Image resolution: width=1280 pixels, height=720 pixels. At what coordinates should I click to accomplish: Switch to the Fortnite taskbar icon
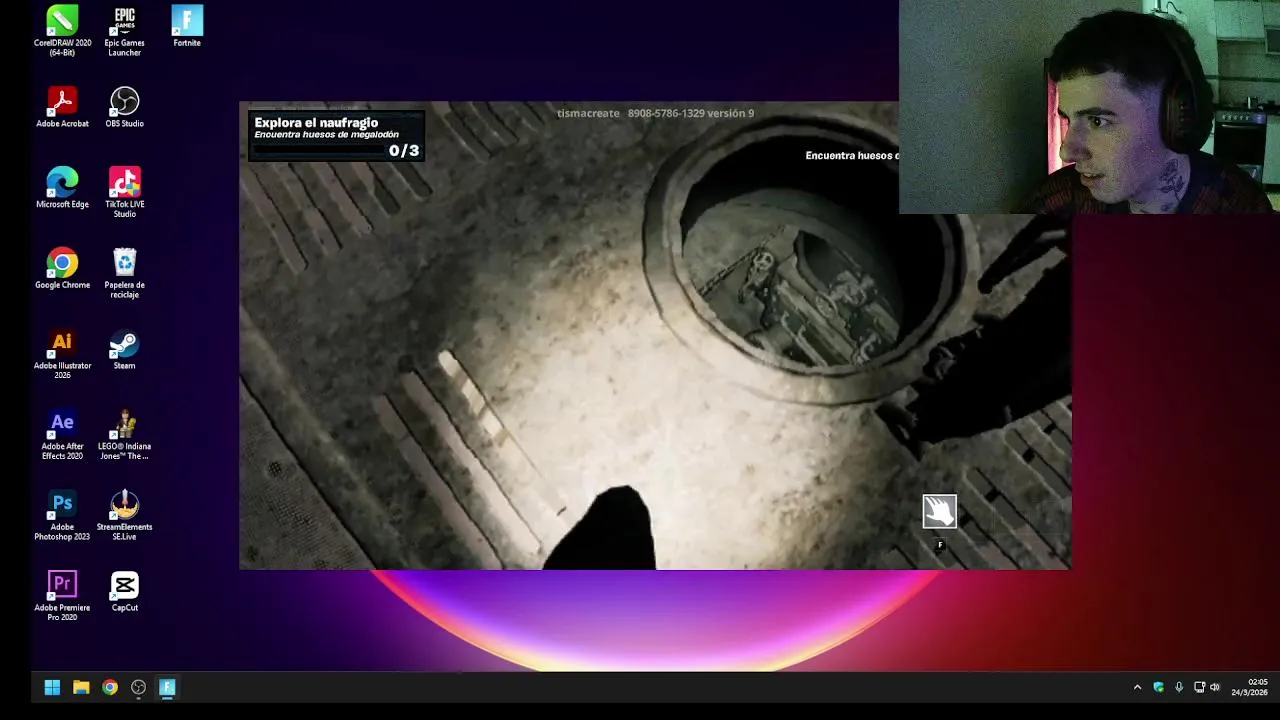click(167, 687)
